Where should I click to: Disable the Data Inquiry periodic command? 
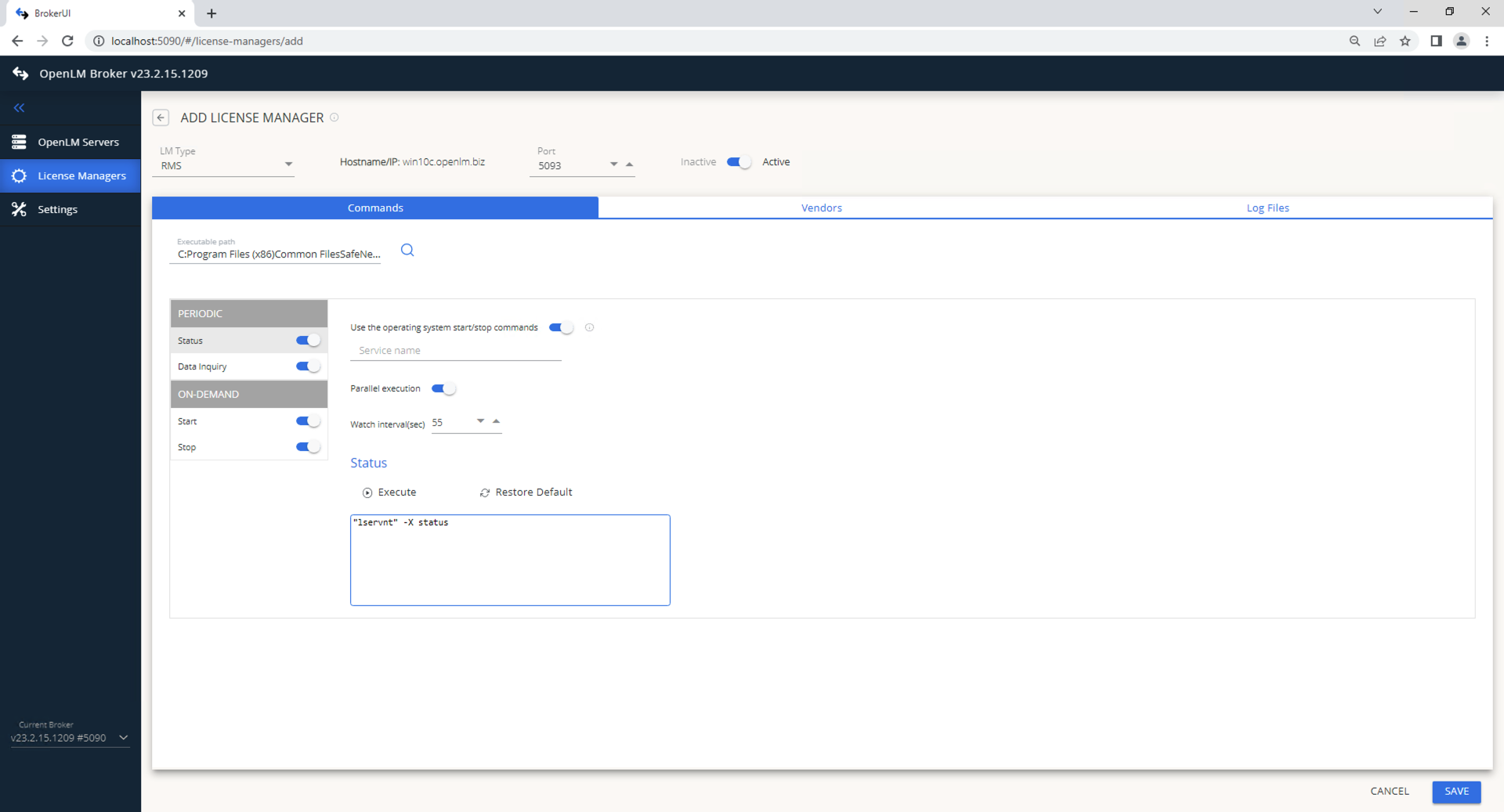(308, 366)
